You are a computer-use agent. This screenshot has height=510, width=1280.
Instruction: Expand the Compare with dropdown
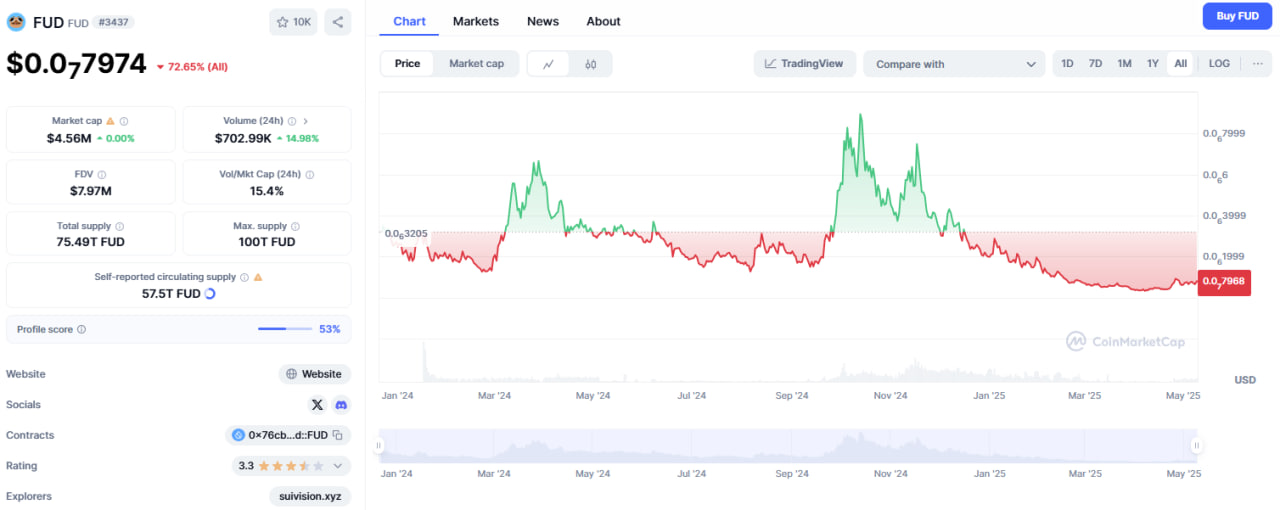point(954,64)
